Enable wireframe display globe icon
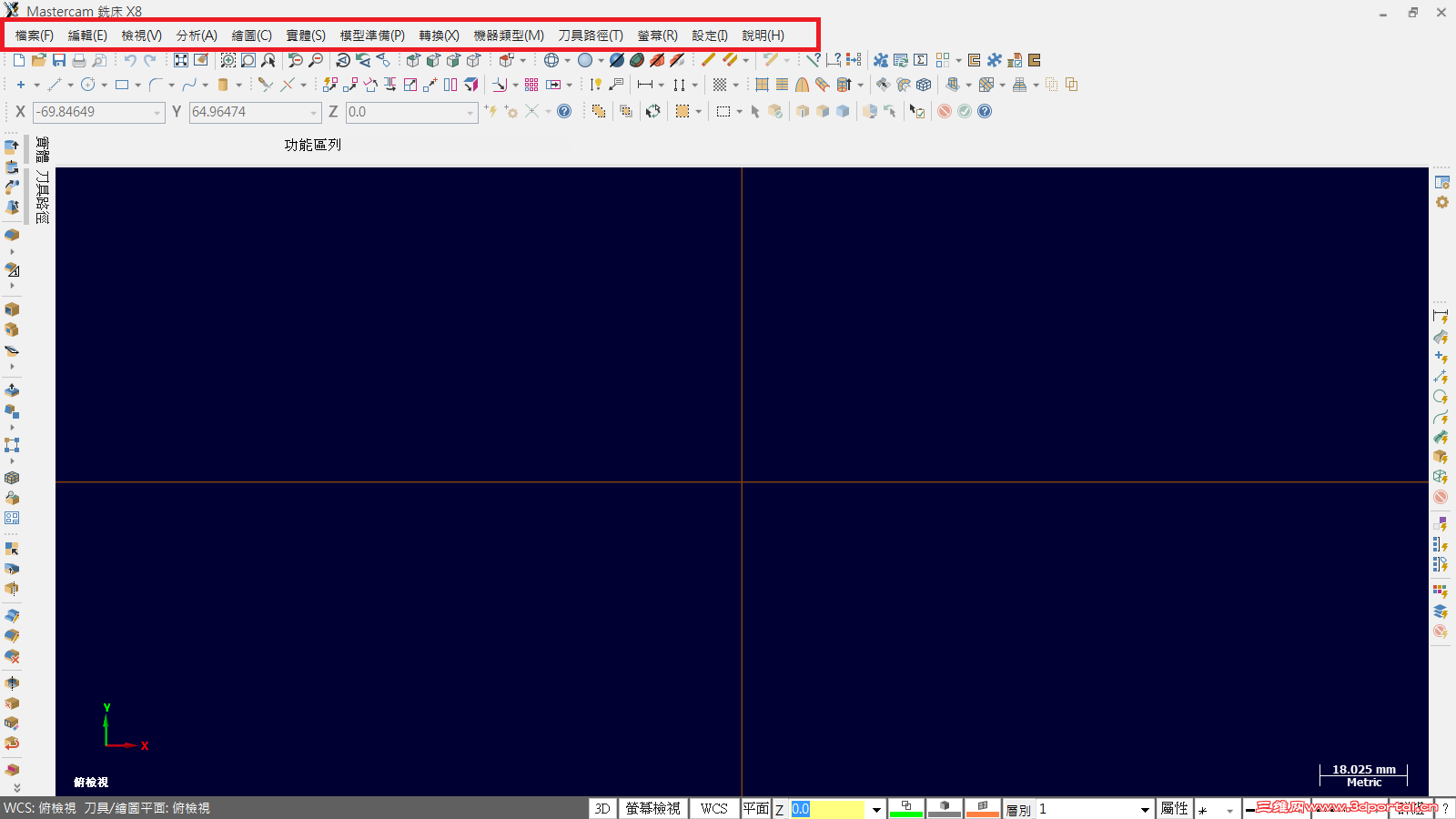Screen dimensions: 1456x819 click(x=551, y=60)
